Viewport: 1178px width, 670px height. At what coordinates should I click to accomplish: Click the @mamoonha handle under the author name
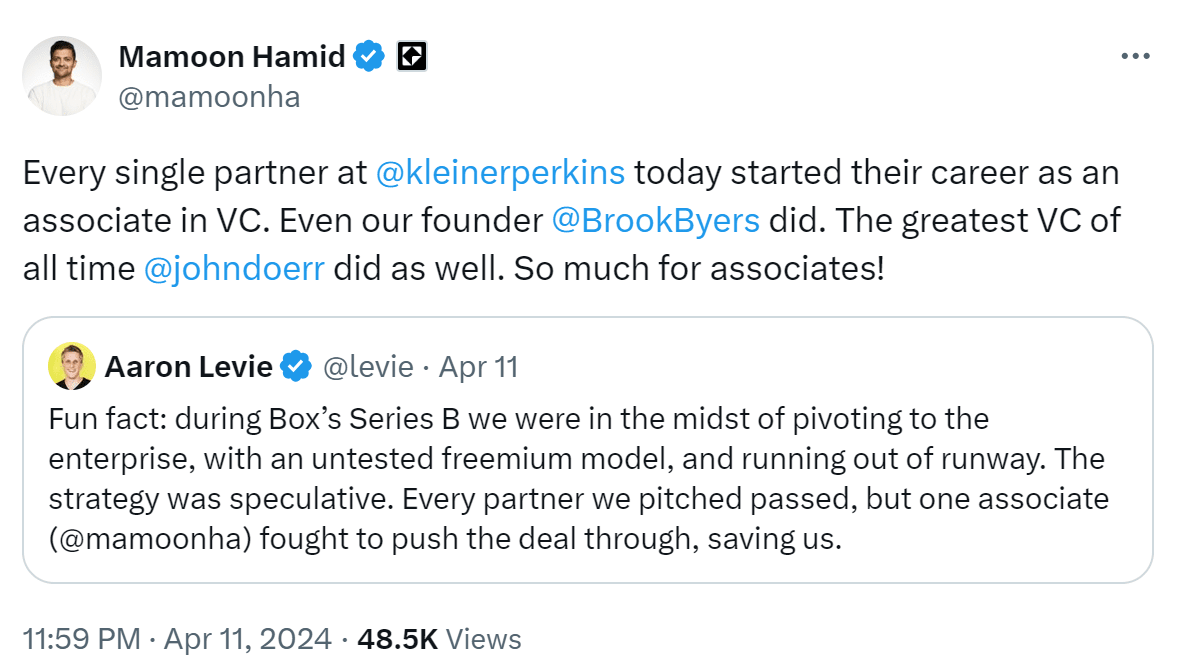[209, 96]
